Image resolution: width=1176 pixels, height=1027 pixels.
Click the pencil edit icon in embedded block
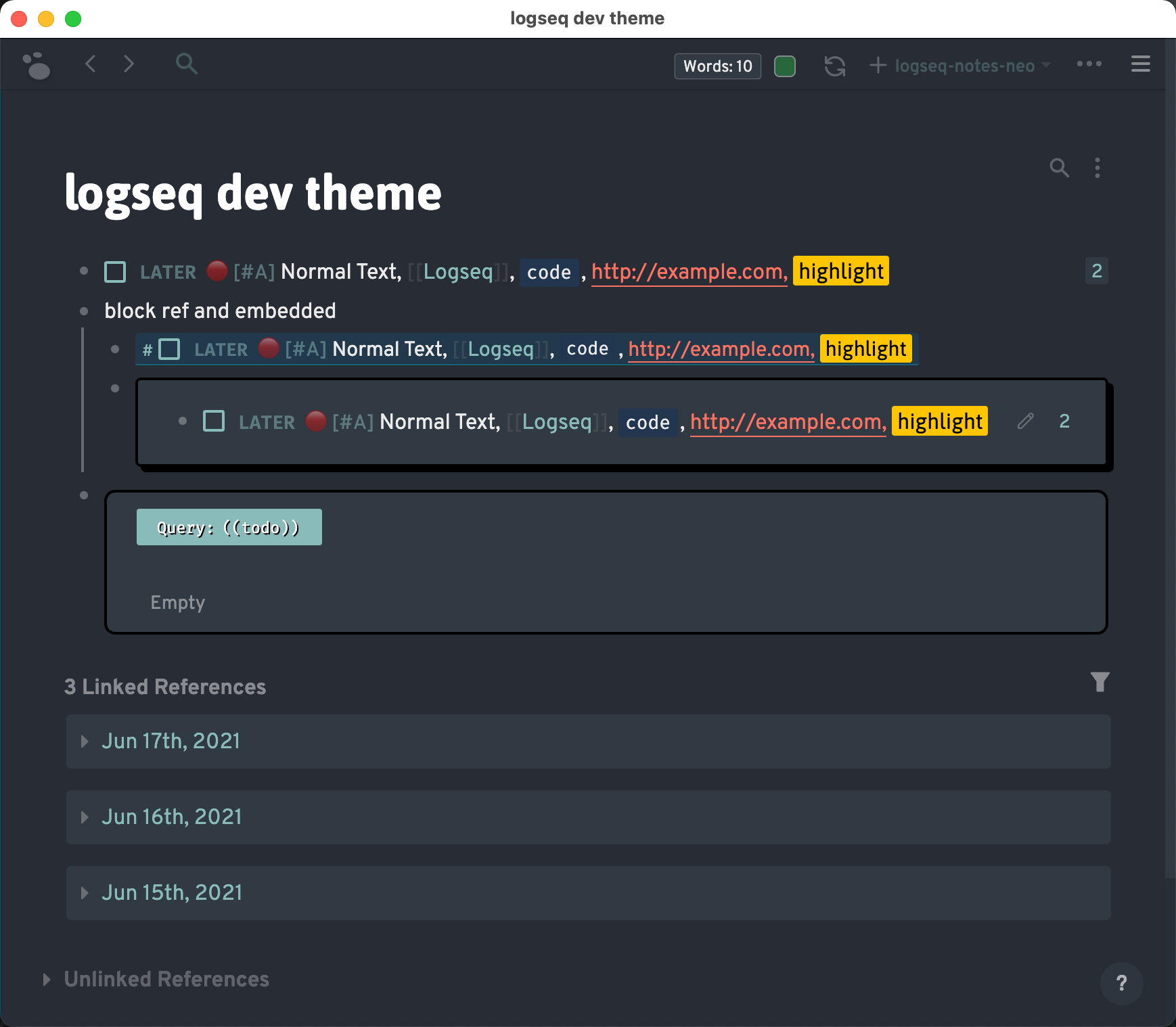point(1025,421)
